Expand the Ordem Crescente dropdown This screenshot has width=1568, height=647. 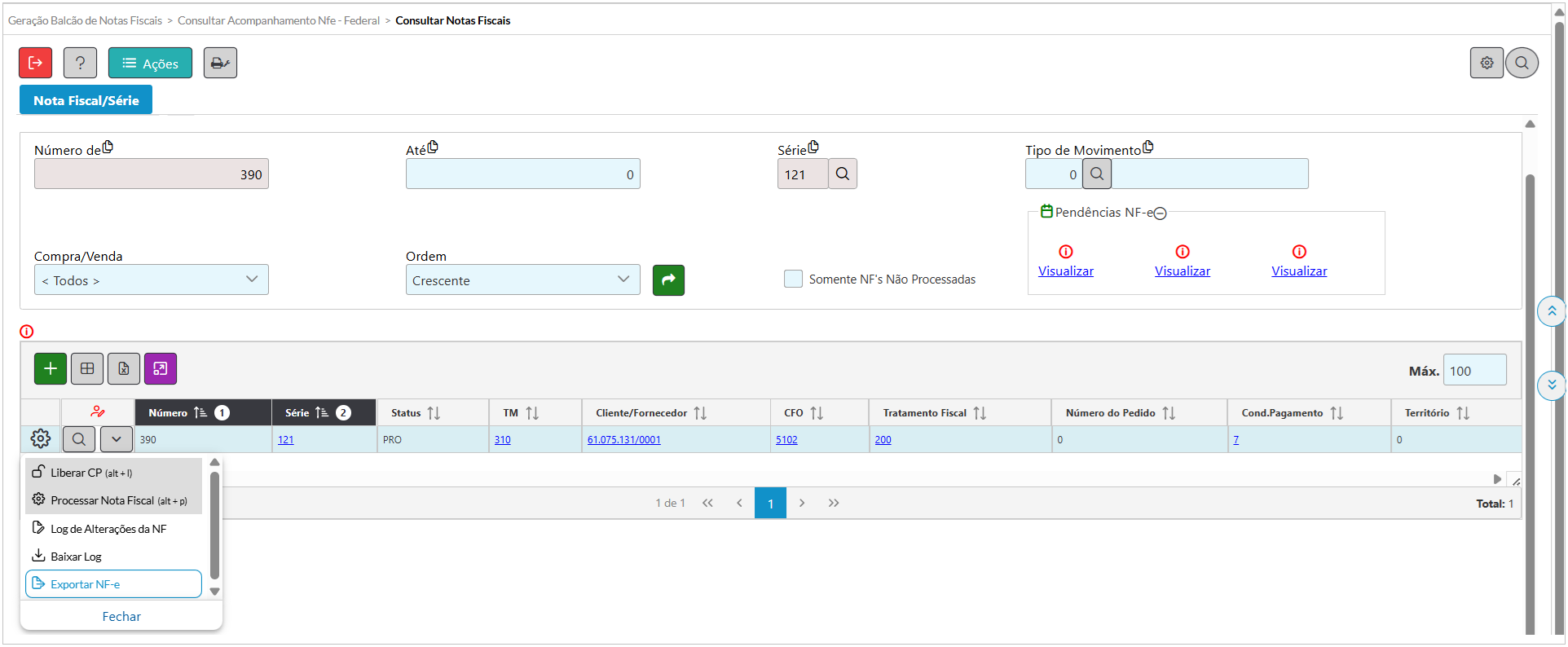tap(522, 280)
